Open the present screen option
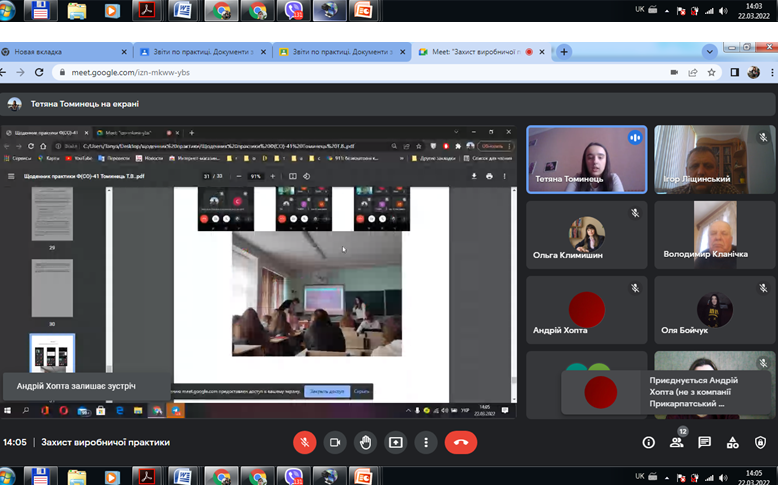The width and height of the screenshot is (778, 485). pyautogui.click(x=395, y=442)
